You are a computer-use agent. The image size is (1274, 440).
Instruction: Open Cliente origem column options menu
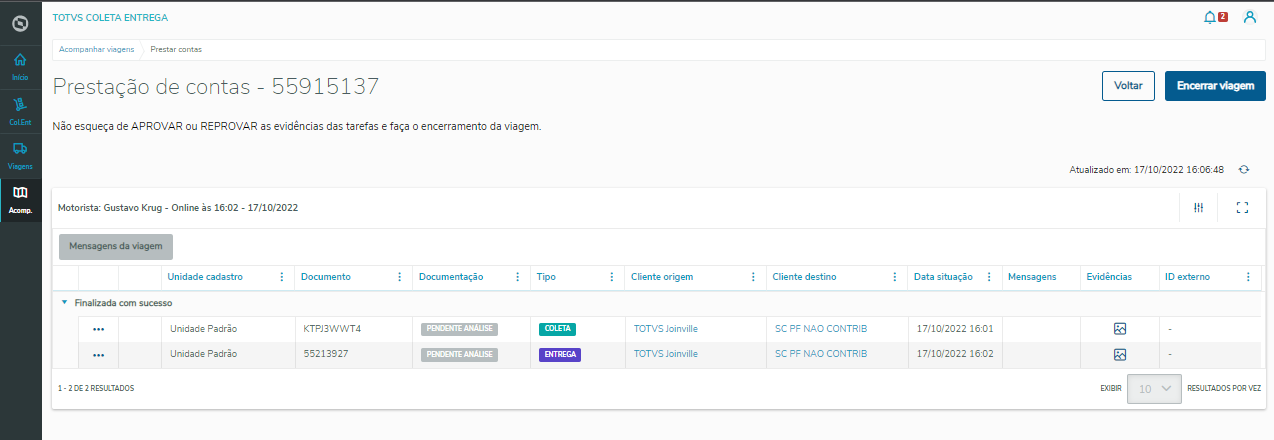coord(753,277)
